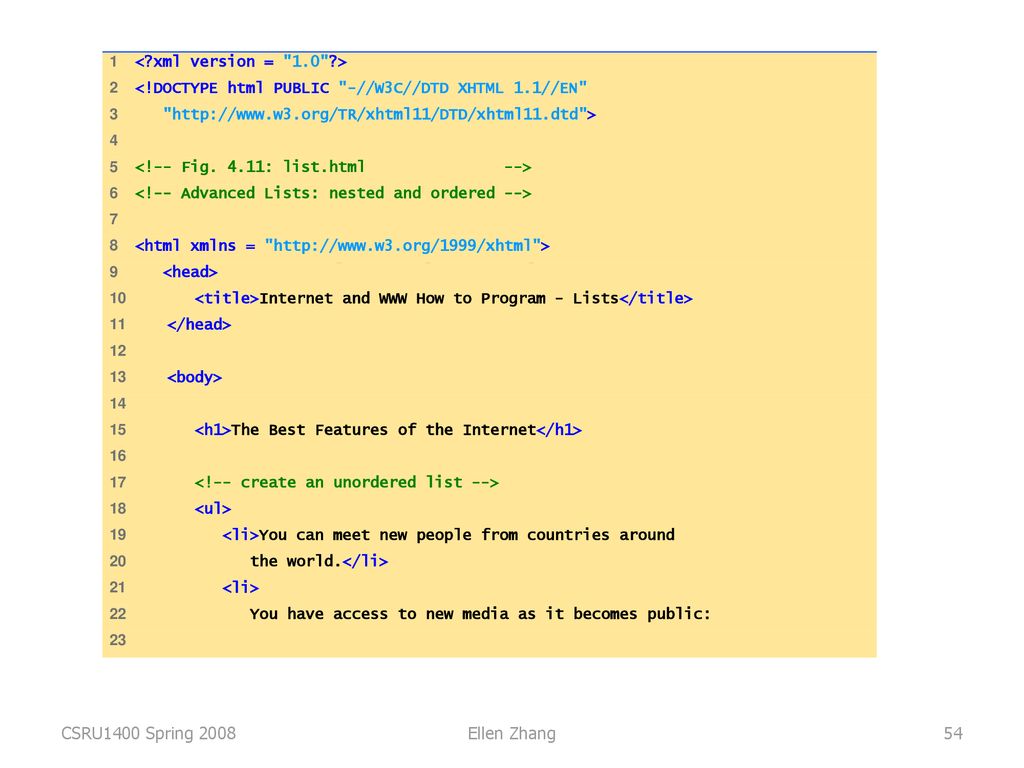Click the html xmlns opening tag line

(342, 246)
